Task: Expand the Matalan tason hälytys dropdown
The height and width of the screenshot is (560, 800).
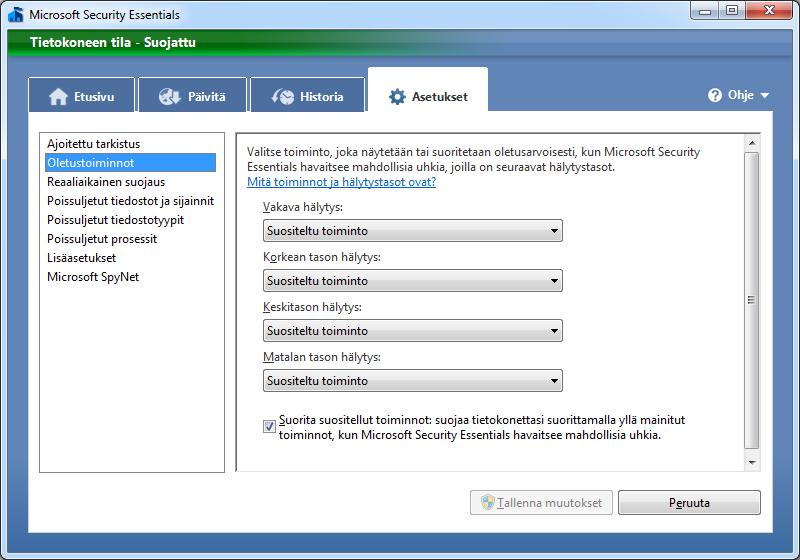Action: [x=413, y=380]
